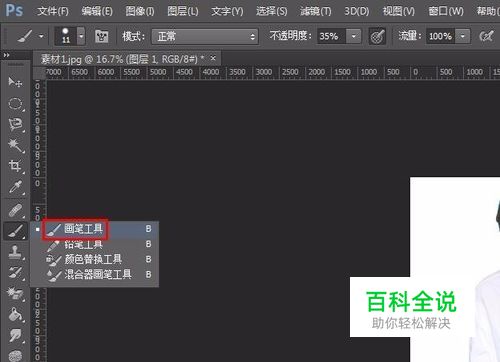Choose 铅笔工具 from flyout menu

click(95, 244)
